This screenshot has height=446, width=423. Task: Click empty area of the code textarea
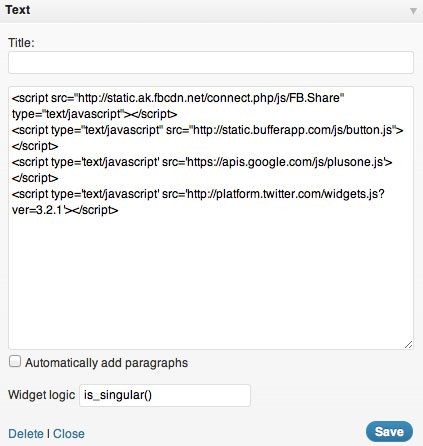(211, 280)
